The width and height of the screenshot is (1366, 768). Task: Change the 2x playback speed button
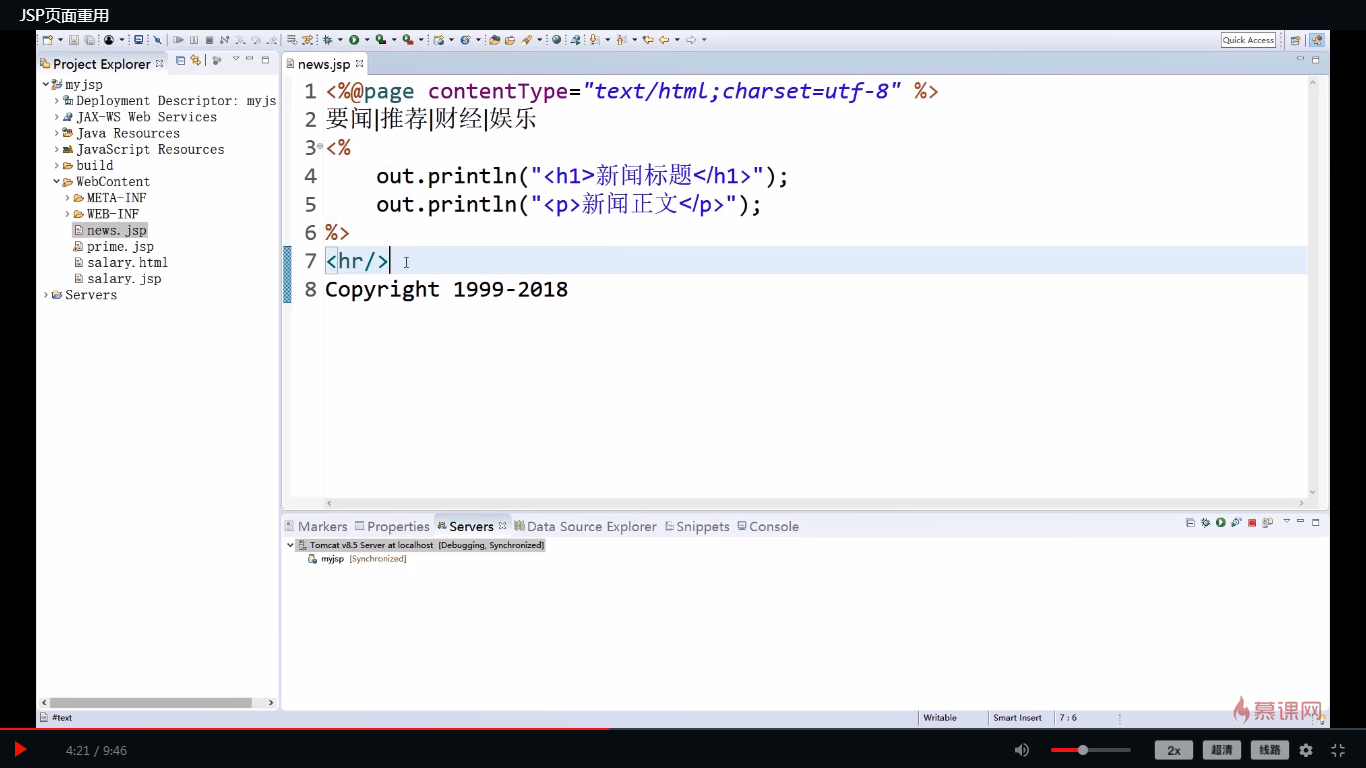click(1174, 750)
